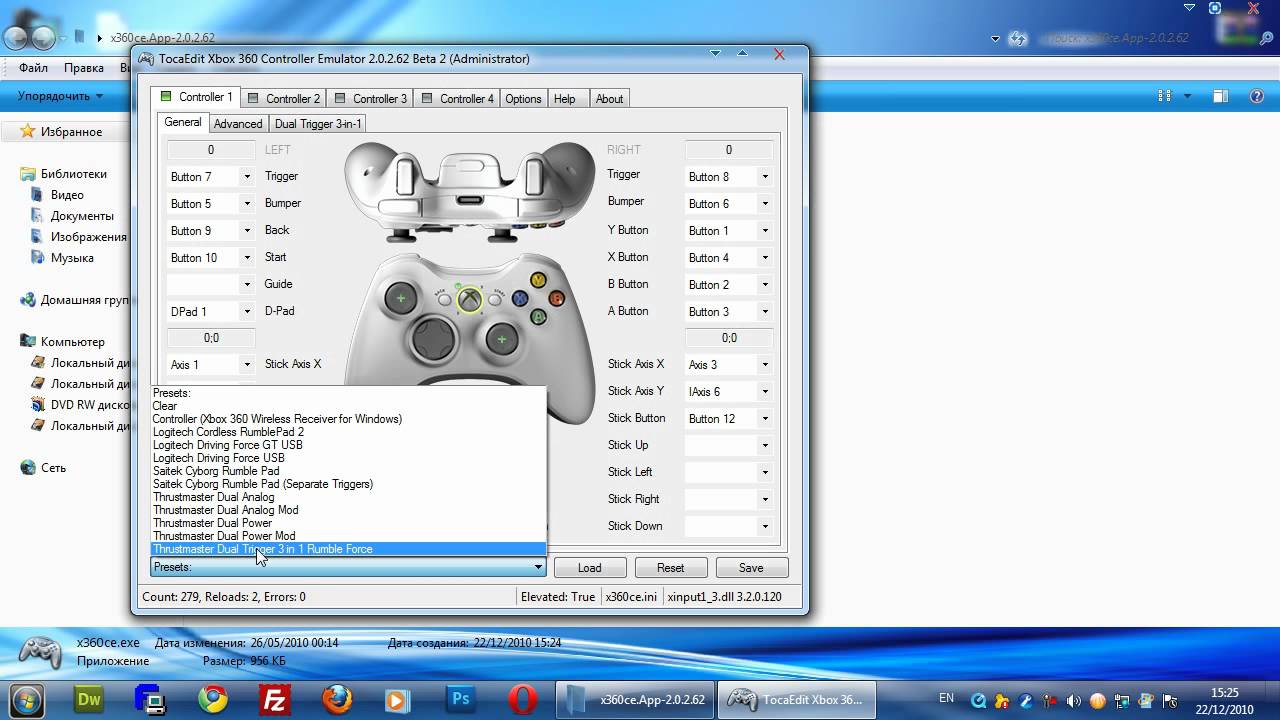Open the empty Guide dropdown

pyautogui.click(x=247, y=285)
